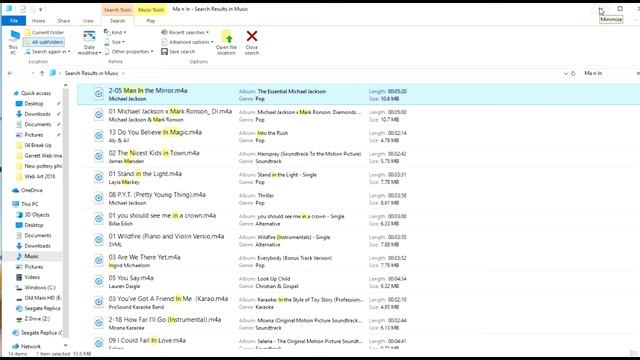
Task: Switch to the Share ribbon tab
Action: (x=64, y=21)
